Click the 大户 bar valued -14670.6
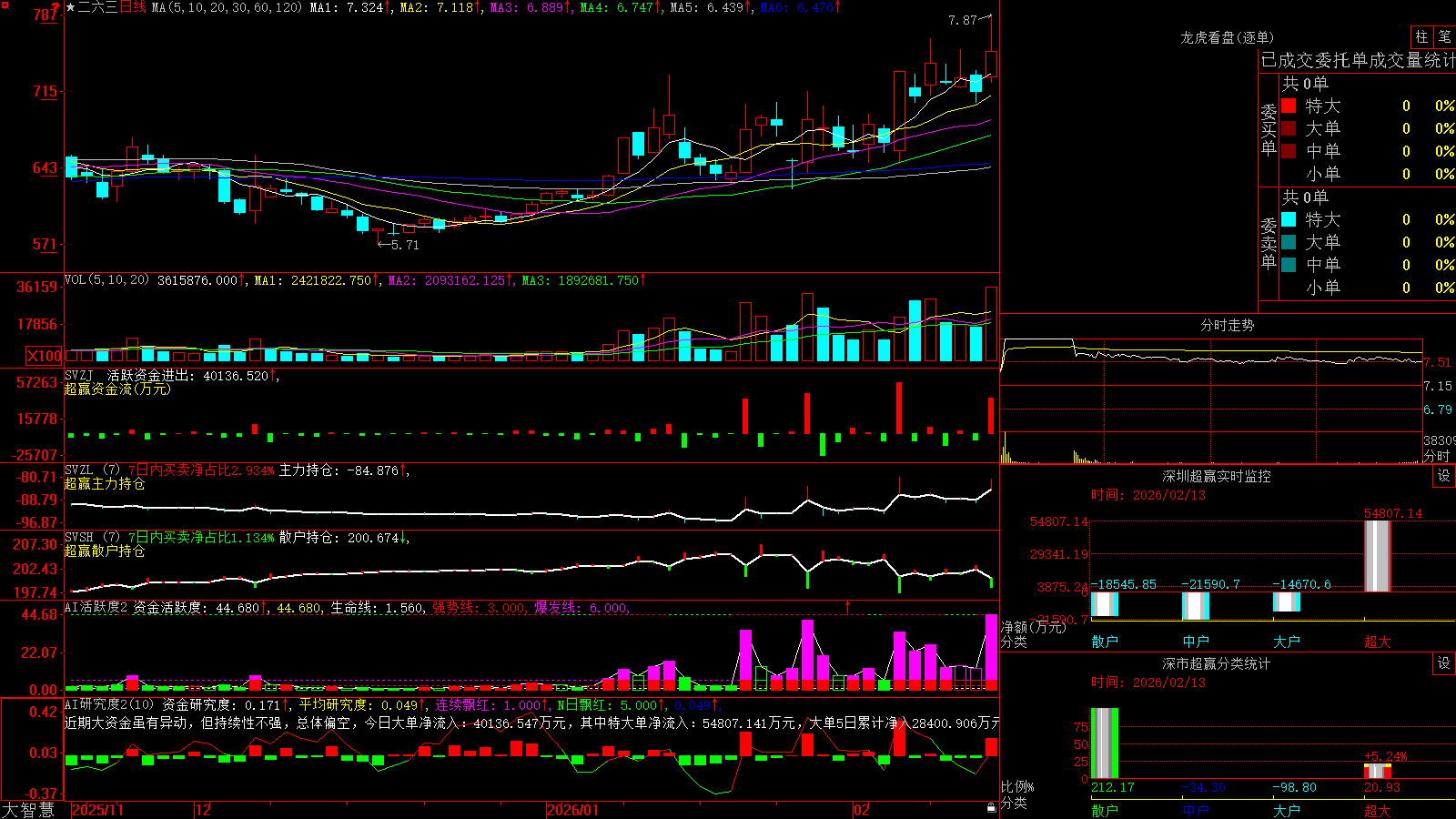 (1287, 602)
